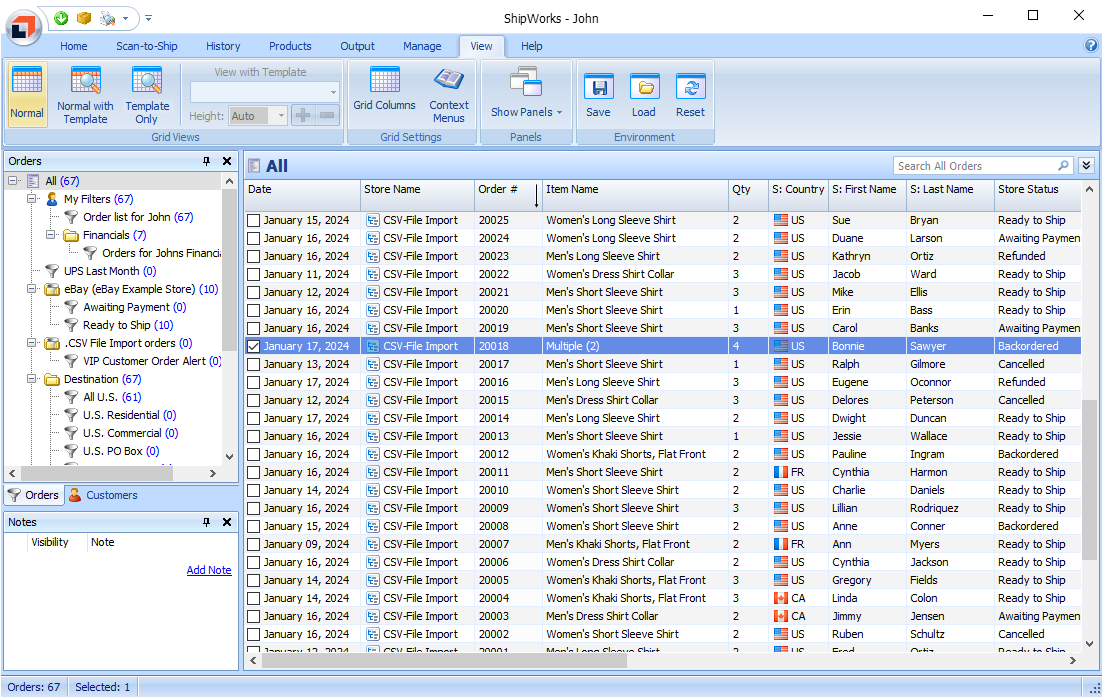
Task: Switch to the Output tab
Action: pyautogui.click(x=357, y=46)
